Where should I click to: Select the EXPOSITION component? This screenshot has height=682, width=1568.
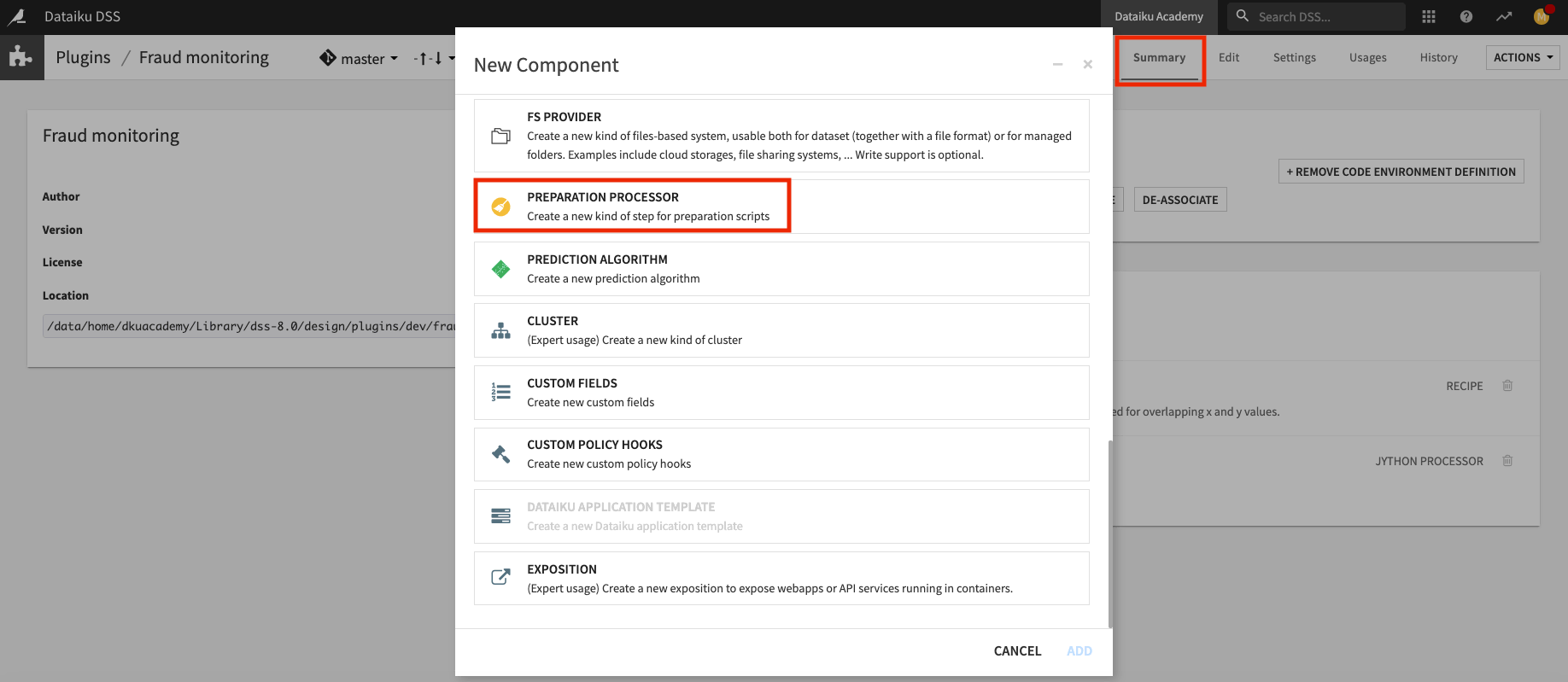(781, 578)
